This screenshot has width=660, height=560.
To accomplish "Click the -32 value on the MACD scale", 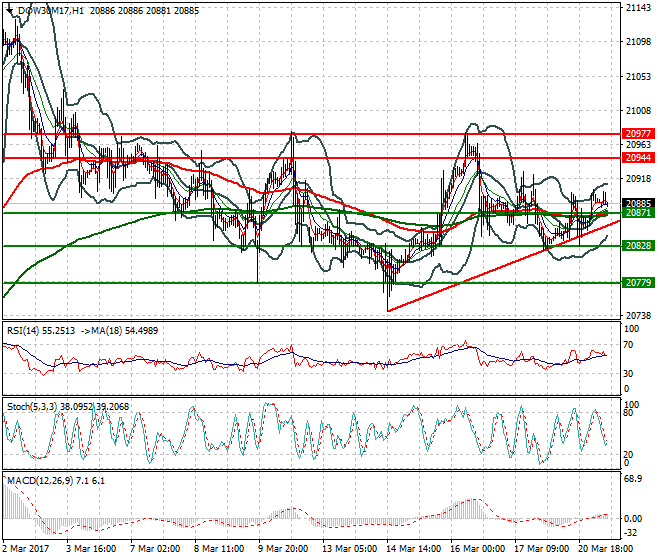I will [x=631, y=534].
